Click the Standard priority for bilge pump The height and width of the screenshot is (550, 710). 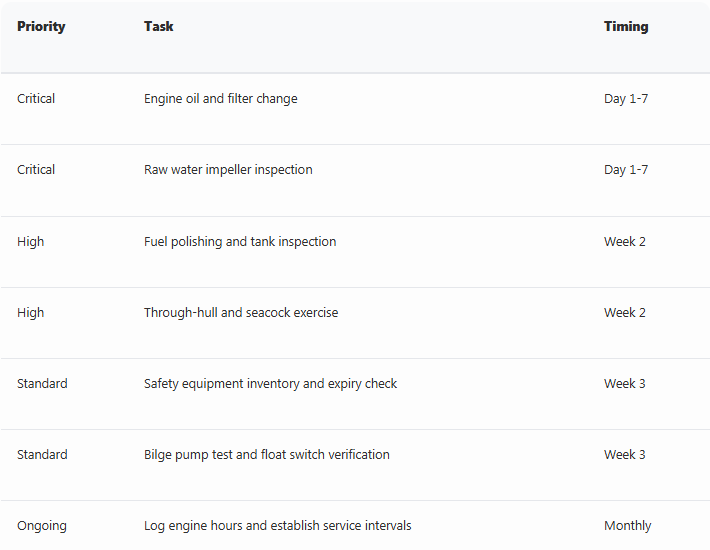pos(42,454)
